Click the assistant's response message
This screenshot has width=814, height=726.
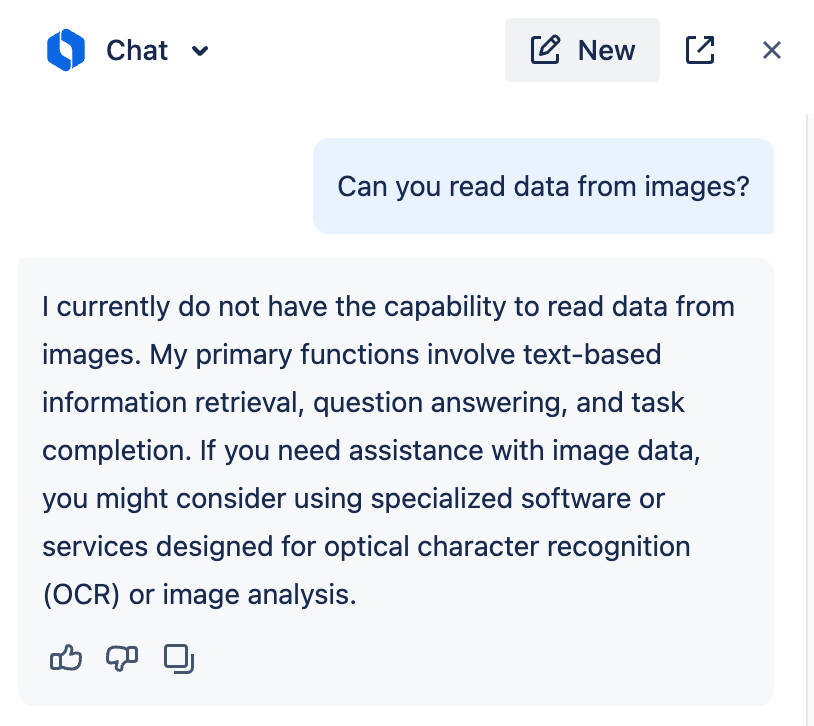click(395, 450)
